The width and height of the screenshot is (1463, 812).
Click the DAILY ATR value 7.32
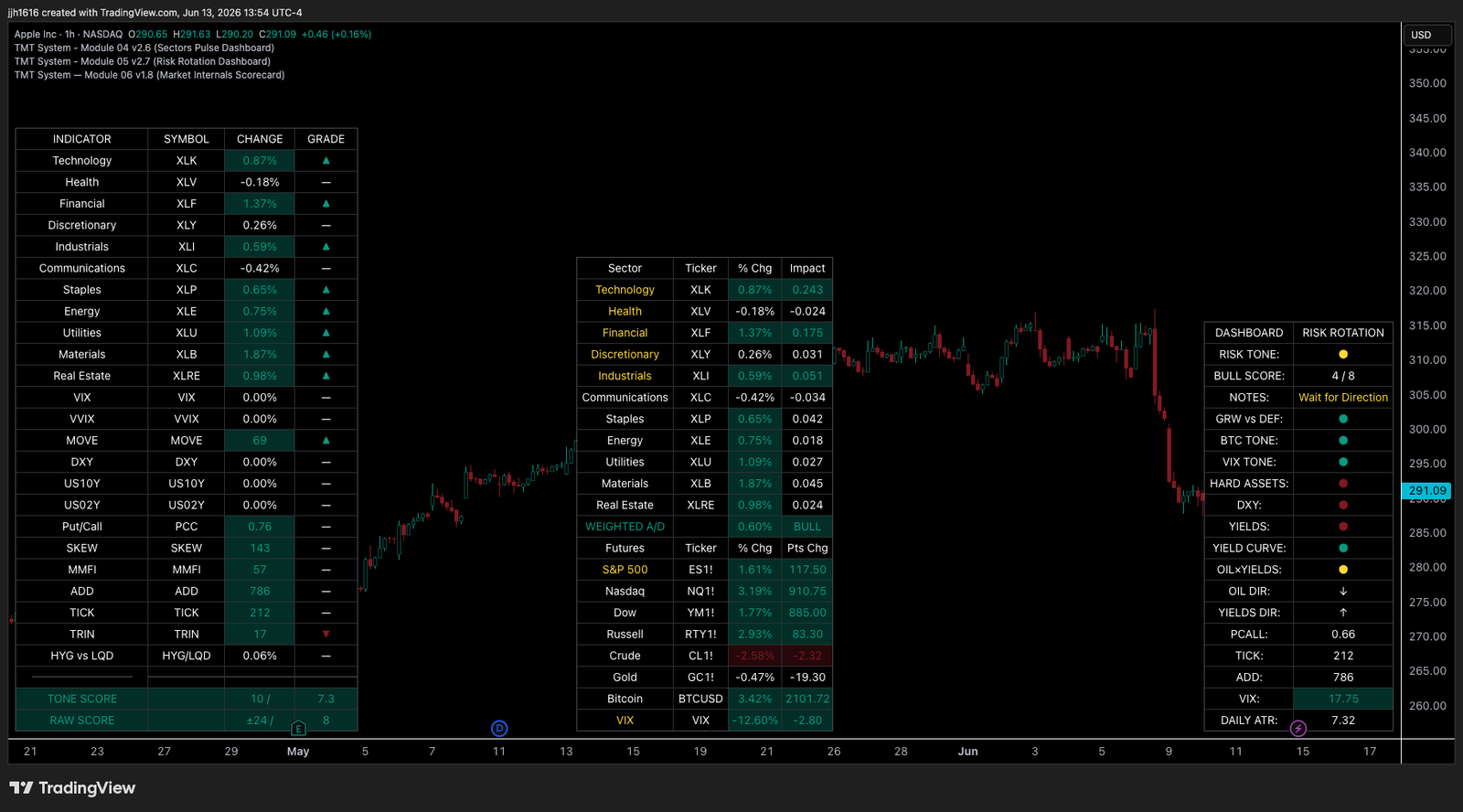pyautogui.click(x=1343, y=721)
